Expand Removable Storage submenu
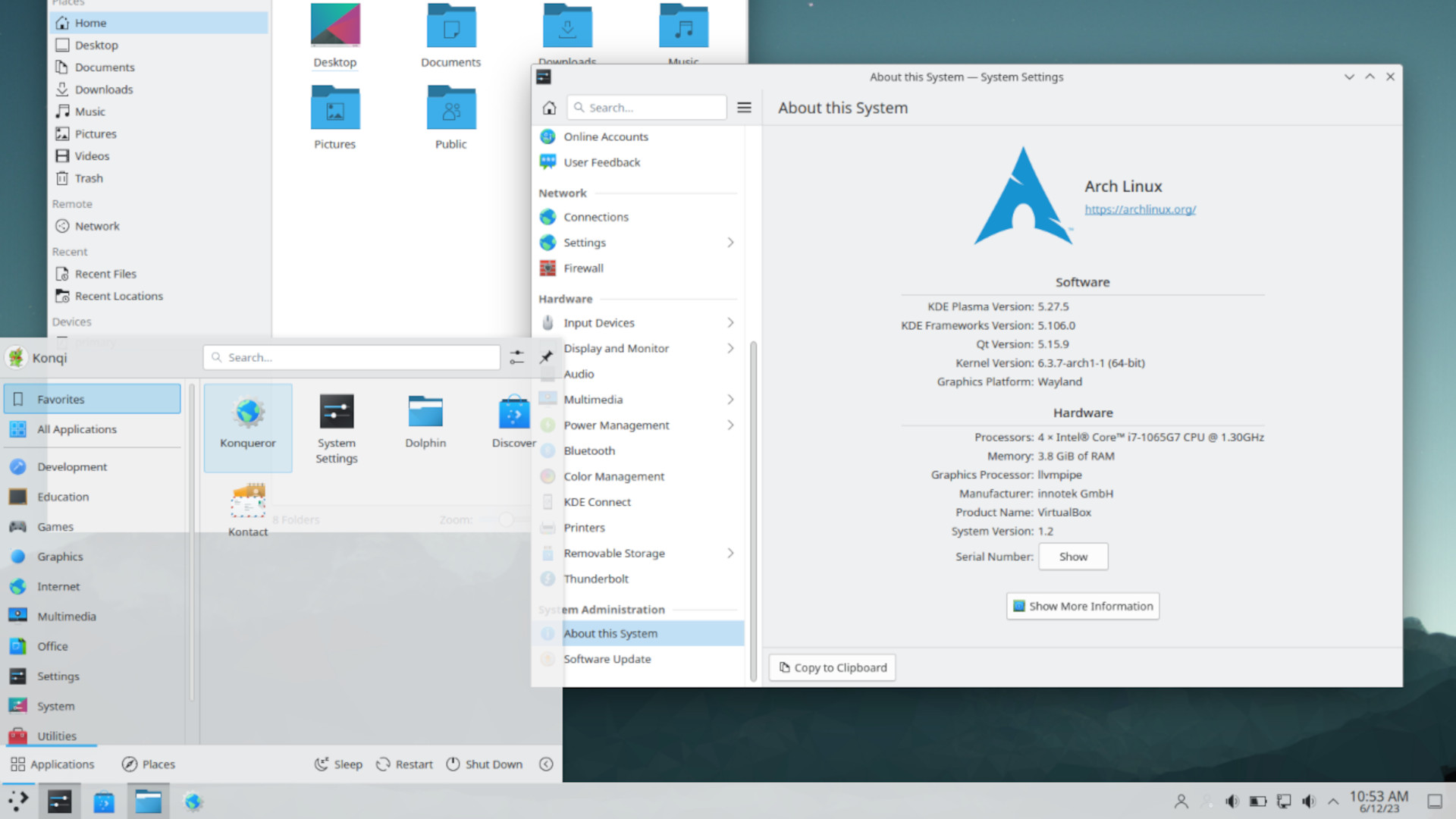 pyautogui.click(x=730, y=554)
